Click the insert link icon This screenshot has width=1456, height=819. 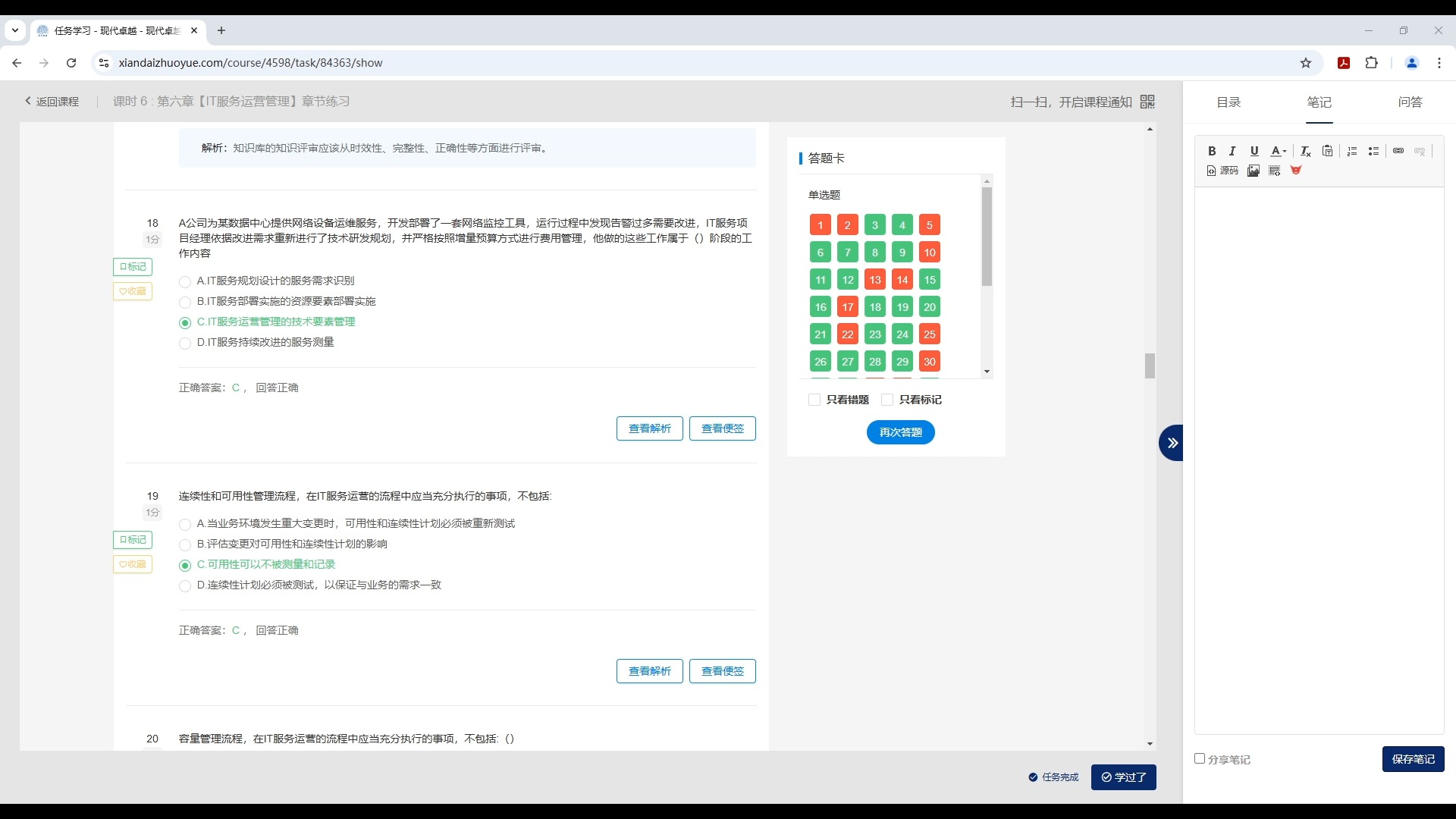click(1398, 151)
